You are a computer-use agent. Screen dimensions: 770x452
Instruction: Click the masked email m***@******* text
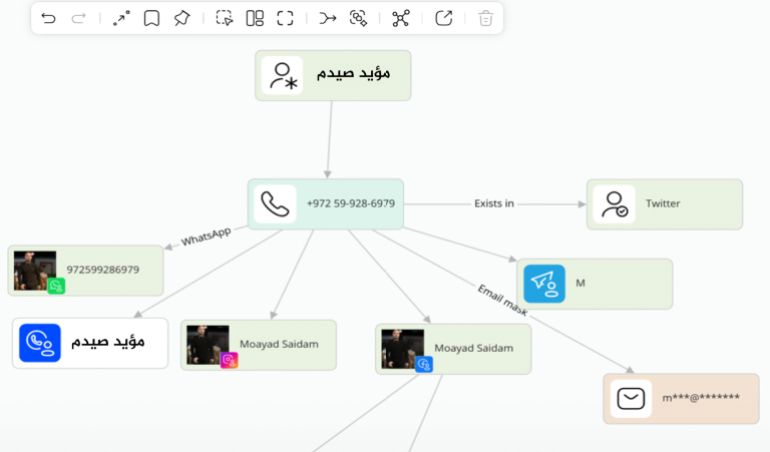point(701,397)
